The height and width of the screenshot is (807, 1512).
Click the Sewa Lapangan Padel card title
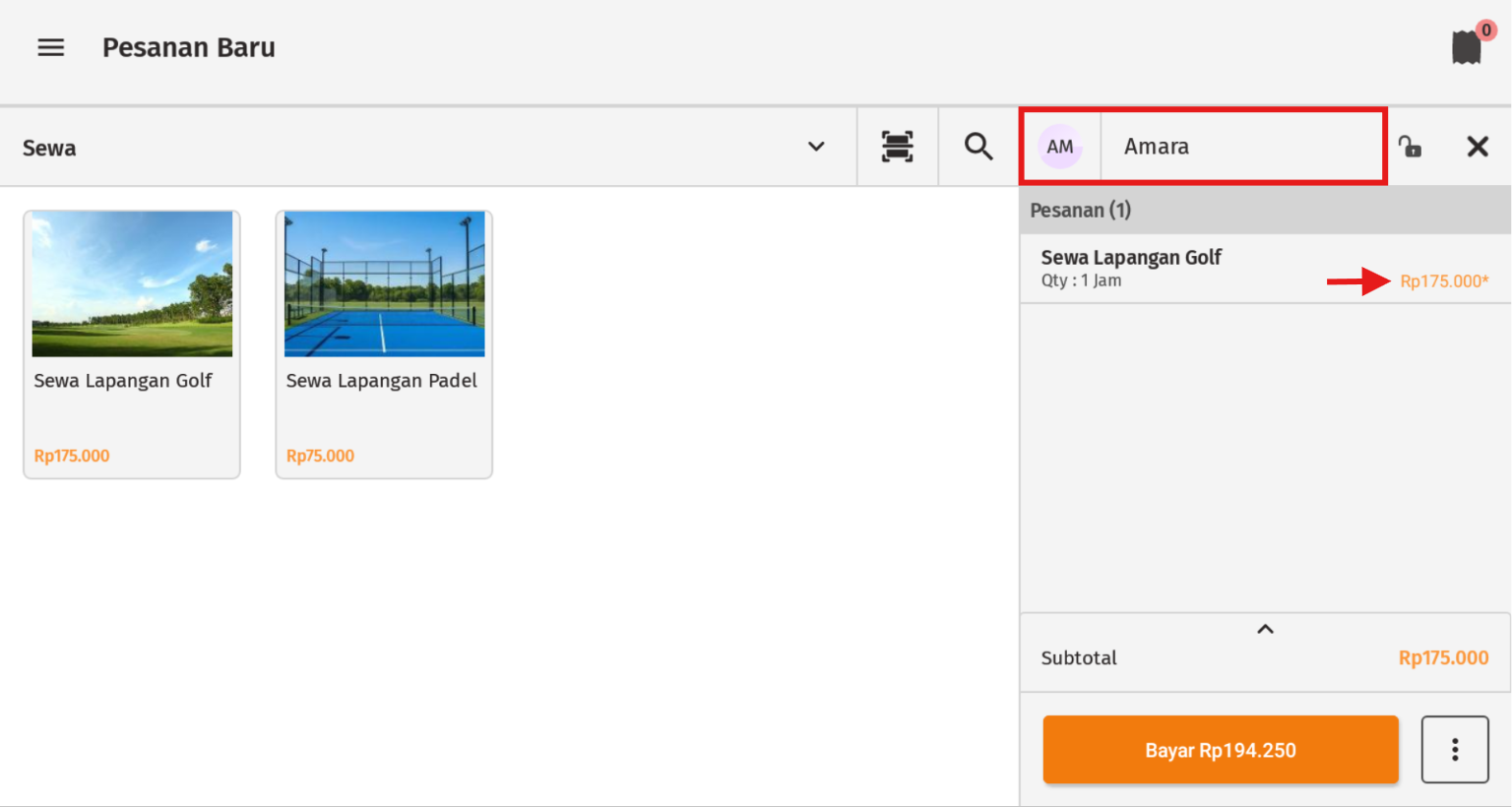point(382,381)
